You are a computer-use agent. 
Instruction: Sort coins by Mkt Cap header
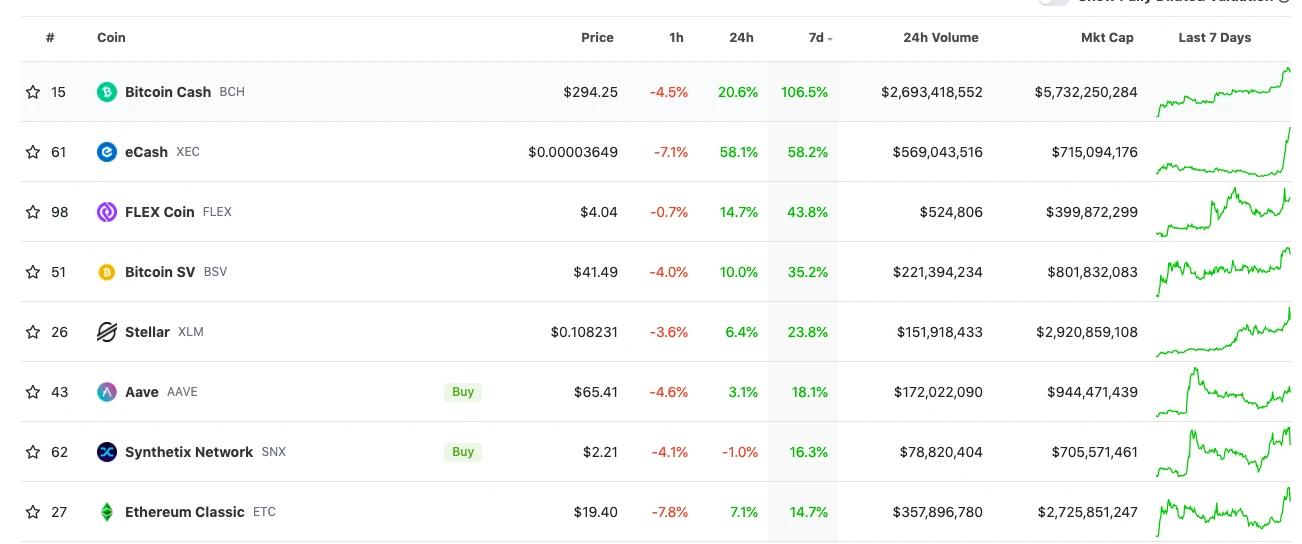tap(1107, 38)
